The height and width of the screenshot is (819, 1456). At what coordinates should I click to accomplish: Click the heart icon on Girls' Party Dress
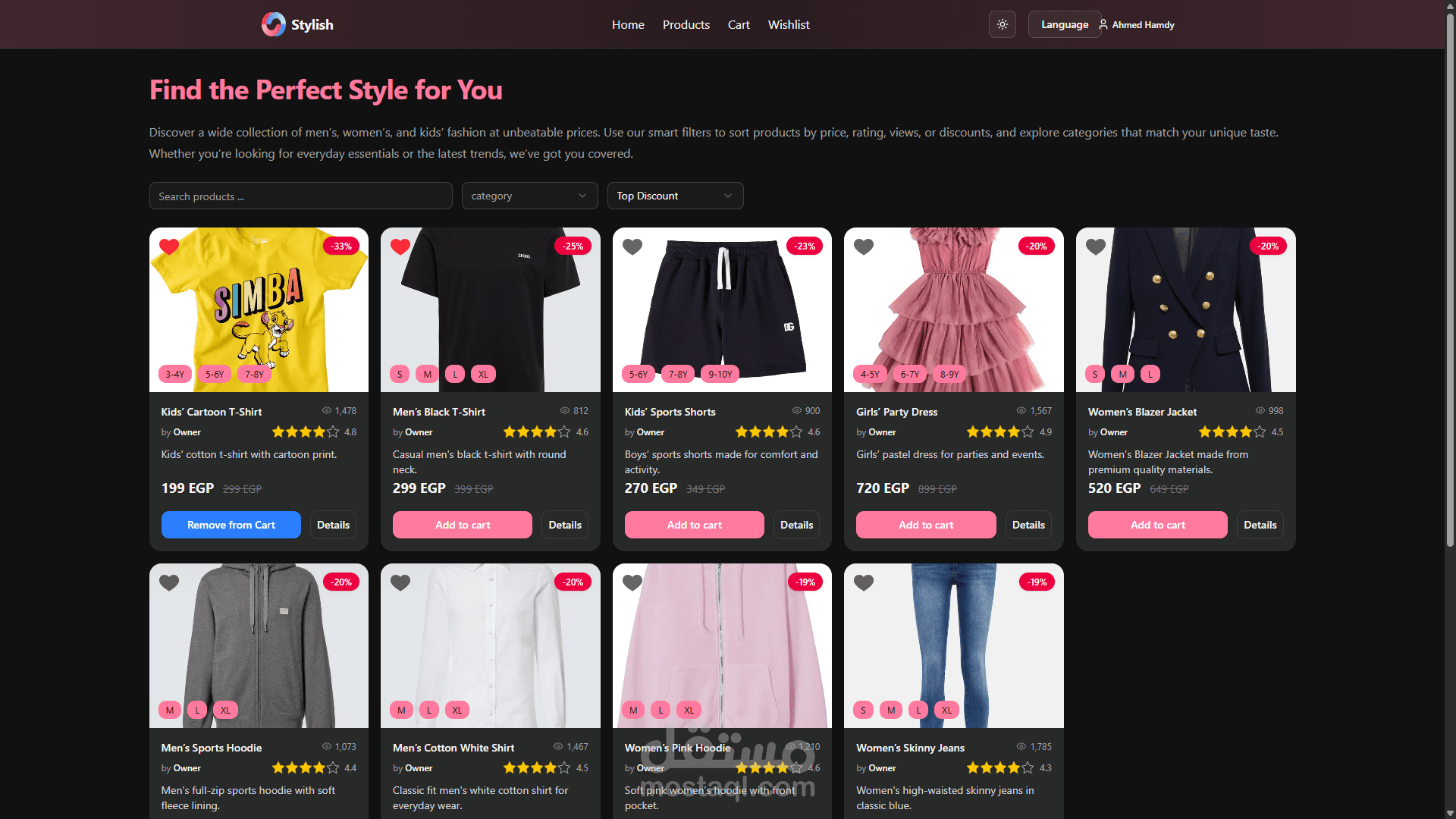[x=864, y=246]
